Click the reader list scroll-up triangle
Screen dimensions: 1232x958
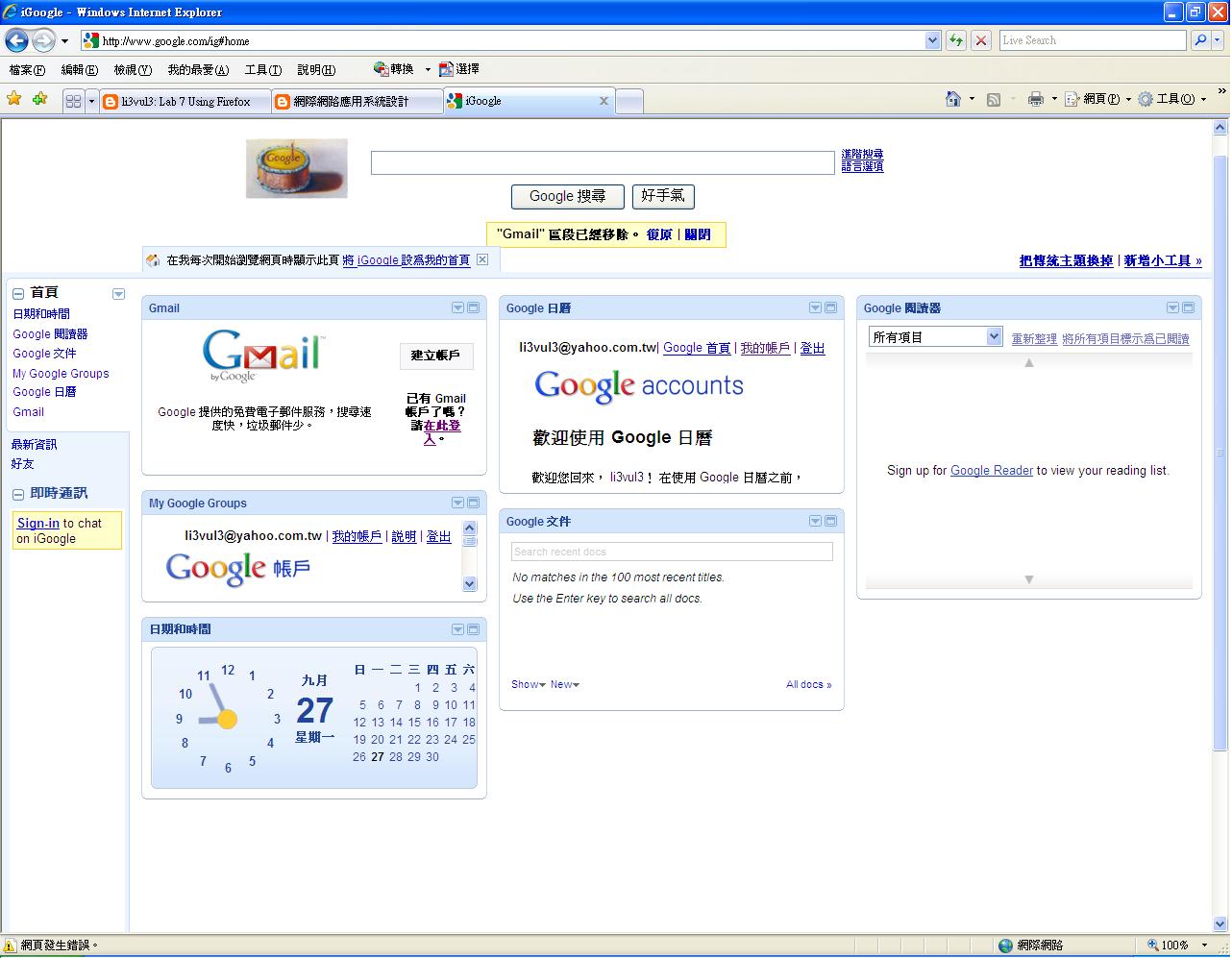(1029, 363)
